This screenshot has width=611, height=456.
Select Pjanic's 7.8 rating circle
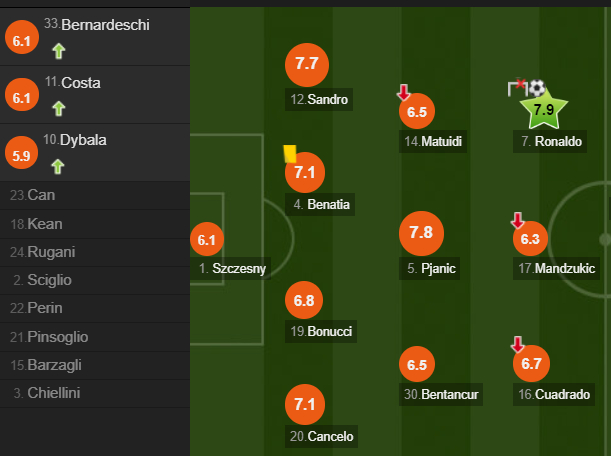pyautogui.click(x=421, y=233)
